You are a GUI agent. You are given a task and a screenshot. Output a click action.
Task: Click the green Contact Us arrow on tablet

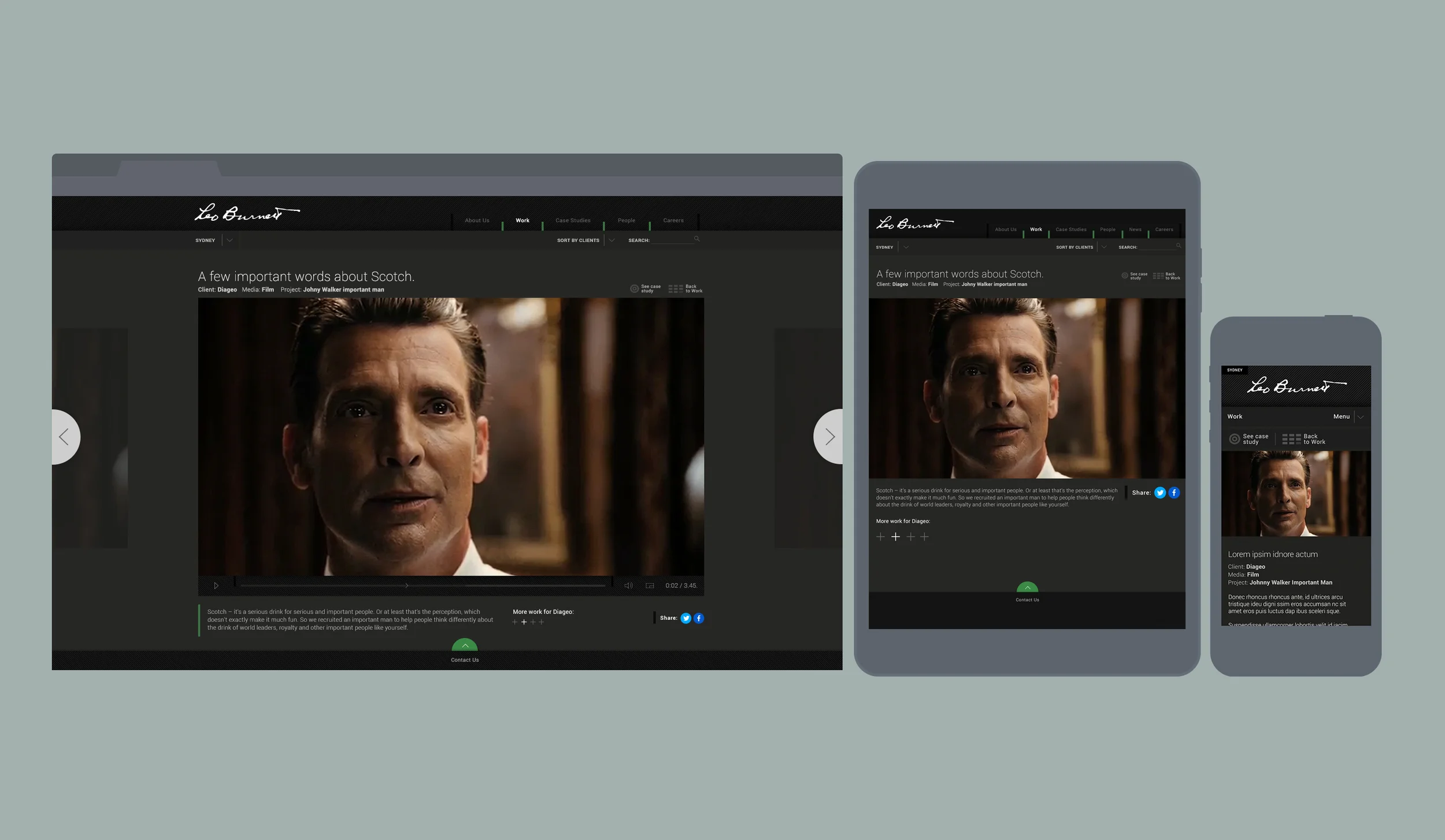[1027, 588]
